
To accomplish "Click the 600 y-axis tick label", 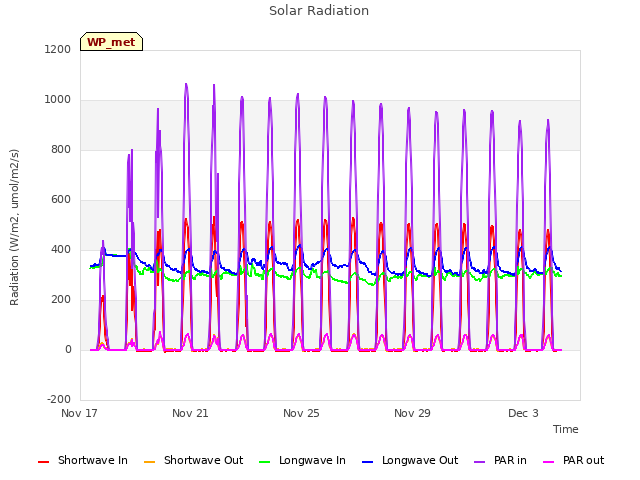I will click(61, 200).
